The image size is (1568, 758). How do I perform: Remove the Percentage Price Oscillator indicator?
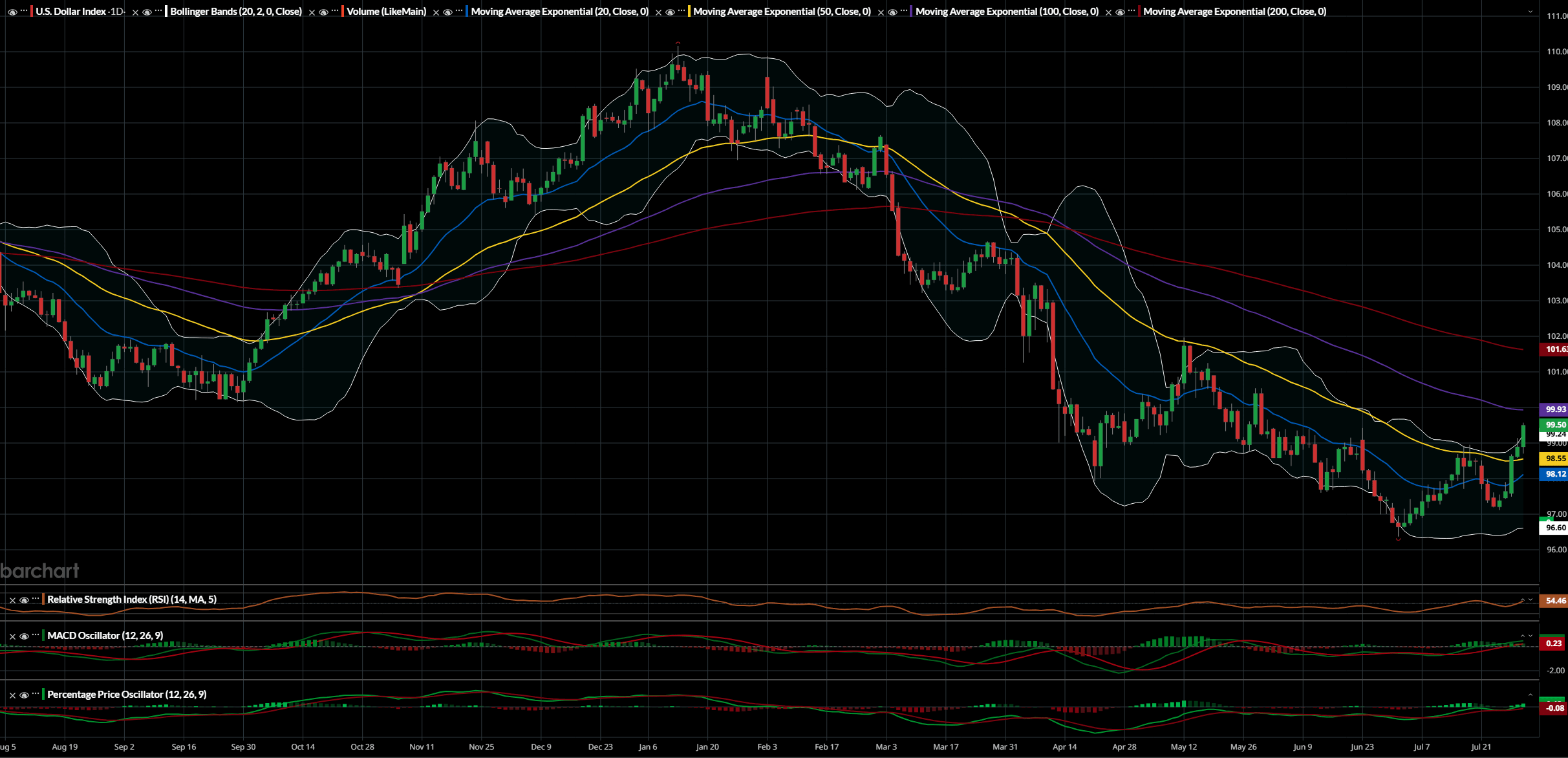coord(12,694)
